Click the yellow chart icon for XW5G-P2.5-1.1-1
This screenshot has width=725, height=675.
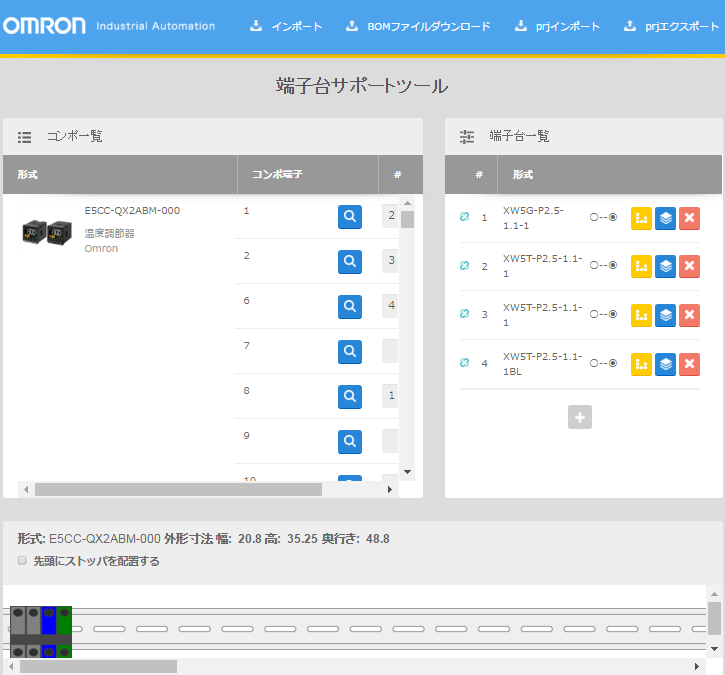[x=641, y=218]
